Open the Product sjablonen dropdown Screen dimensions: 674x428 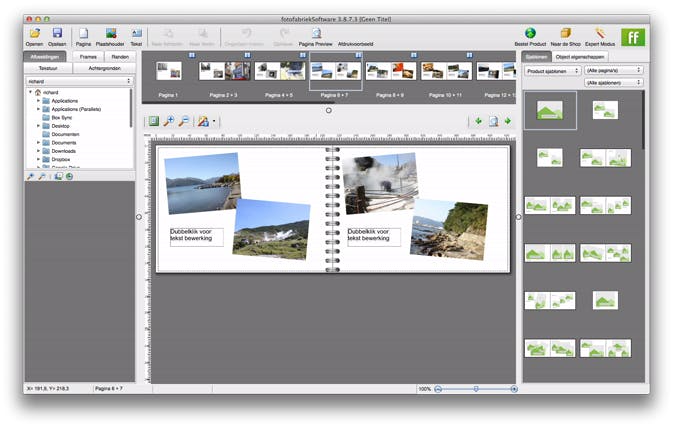pos(552,70)
